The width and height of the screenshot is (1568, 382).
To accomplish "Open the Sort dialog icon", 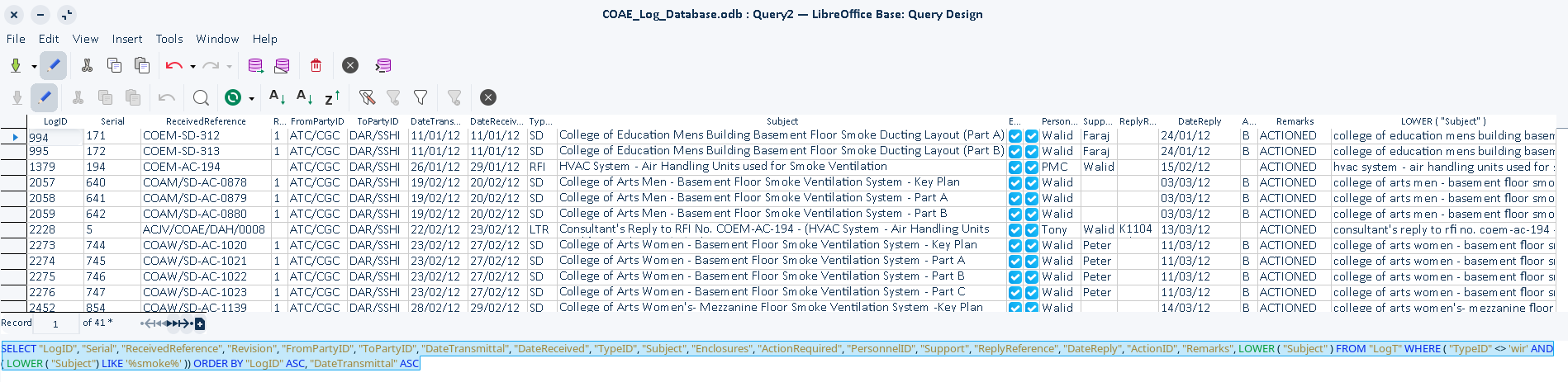I will 278,98.
